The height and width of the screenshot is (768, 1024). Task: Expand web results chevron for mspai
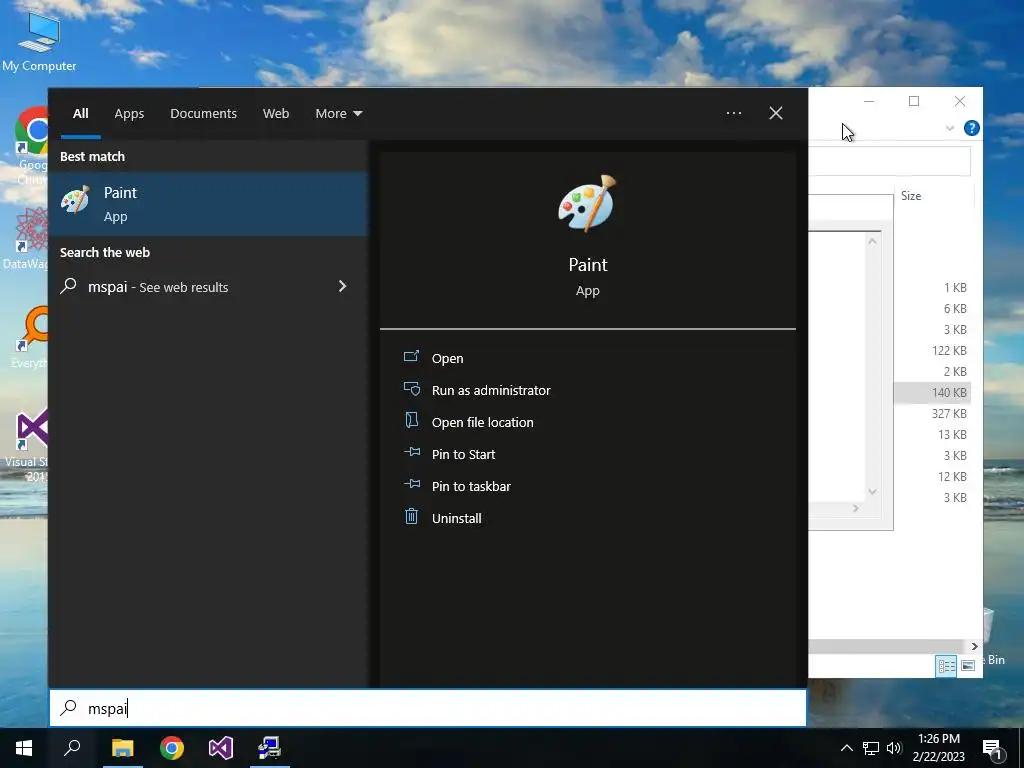pos(342,286)
